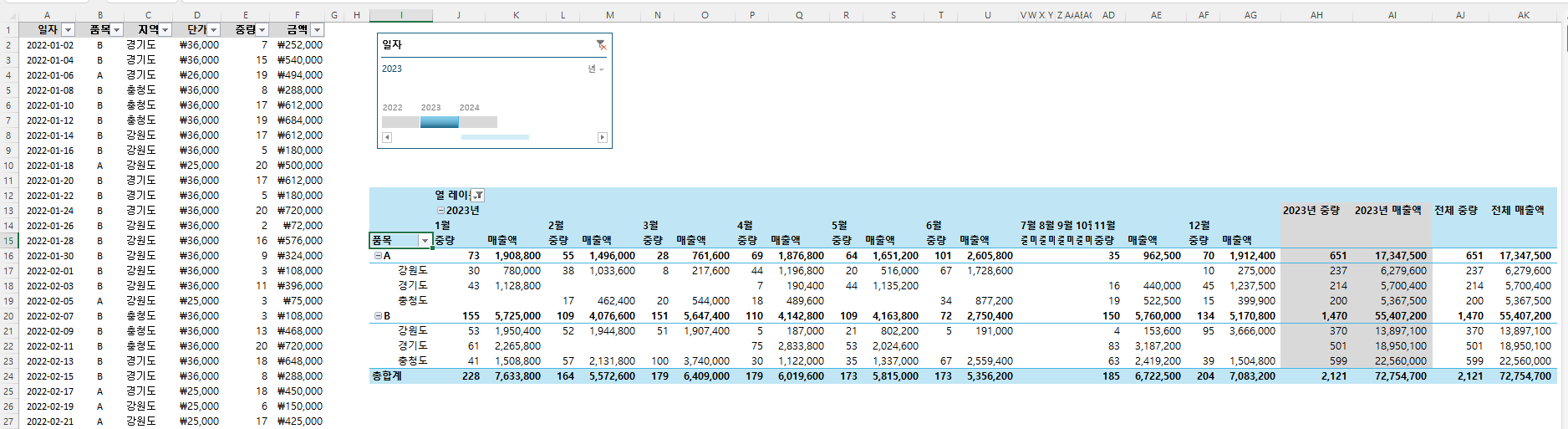Open the 지역 column filter dropdown
Screen dimensions: 1568x429
coord(165,30)
